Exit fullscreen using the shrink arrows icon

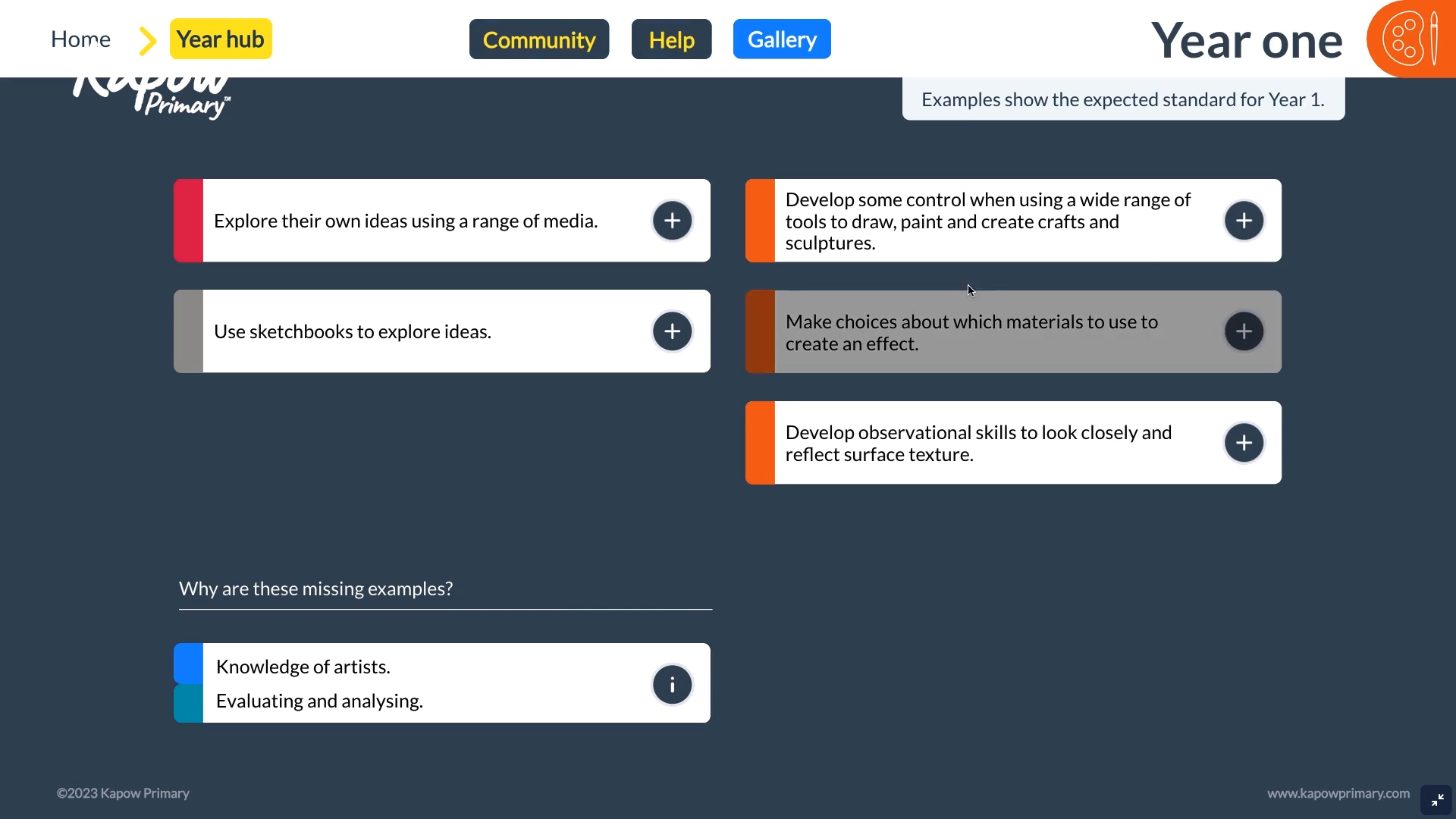click(x=1436, y=799)
